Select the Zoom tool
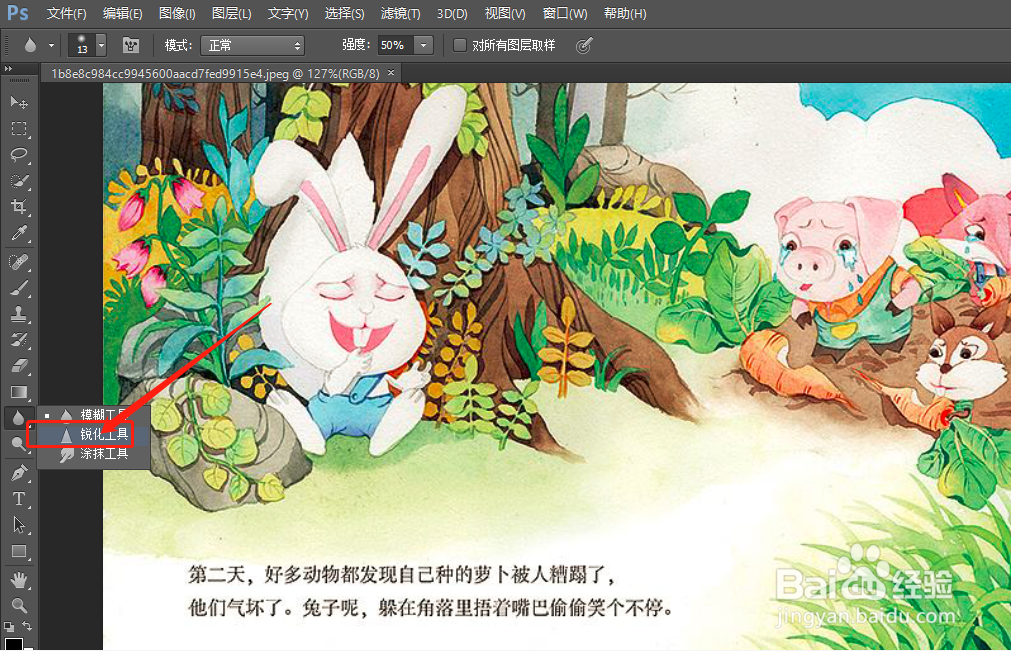1011x651 pixels. point(19,606)
